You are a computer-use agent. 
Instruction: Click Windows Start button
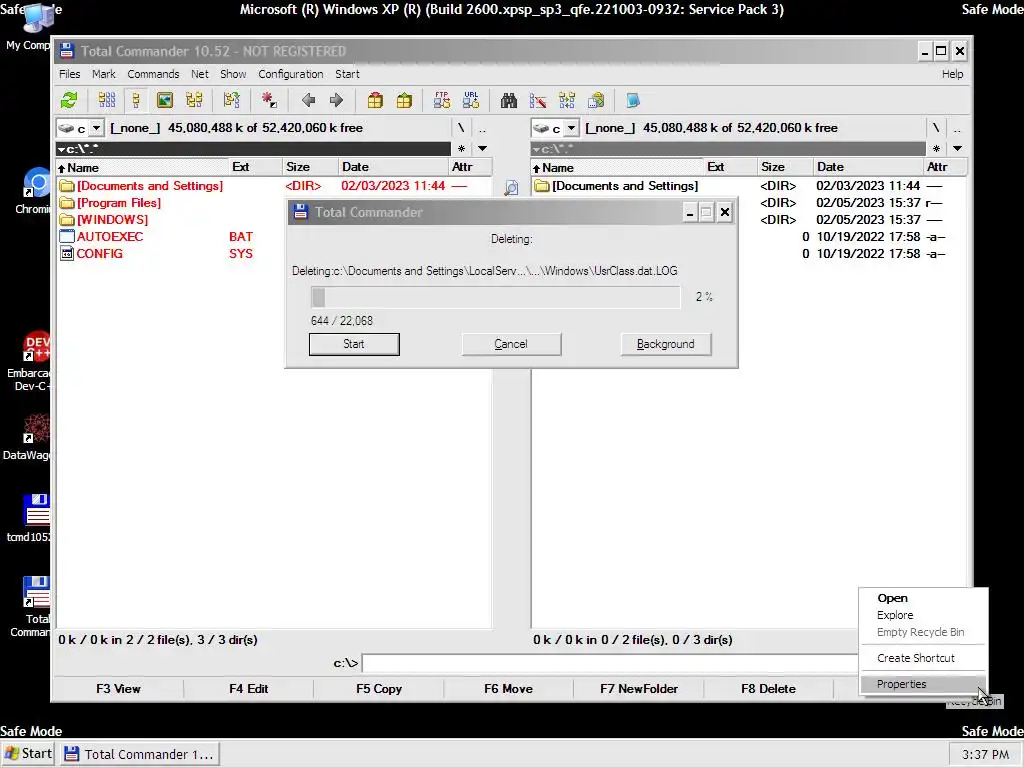click(29, 754)
